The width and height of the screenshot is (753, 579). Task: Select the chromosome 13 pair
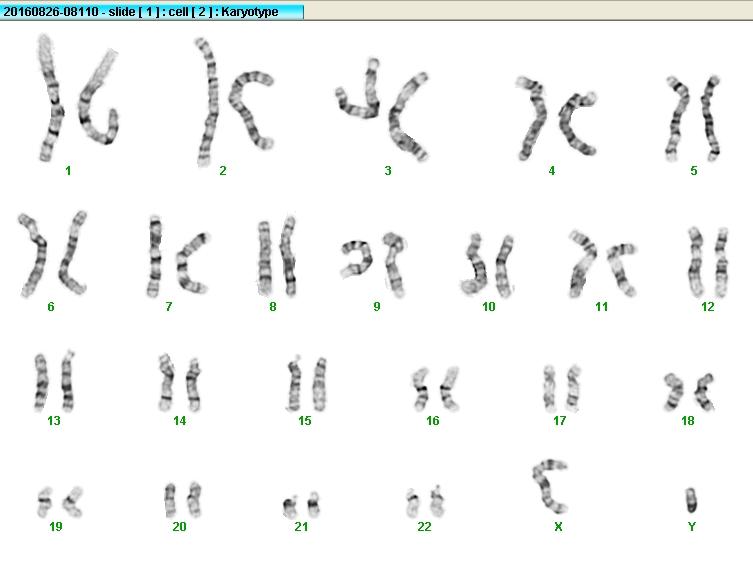[55, 381]
